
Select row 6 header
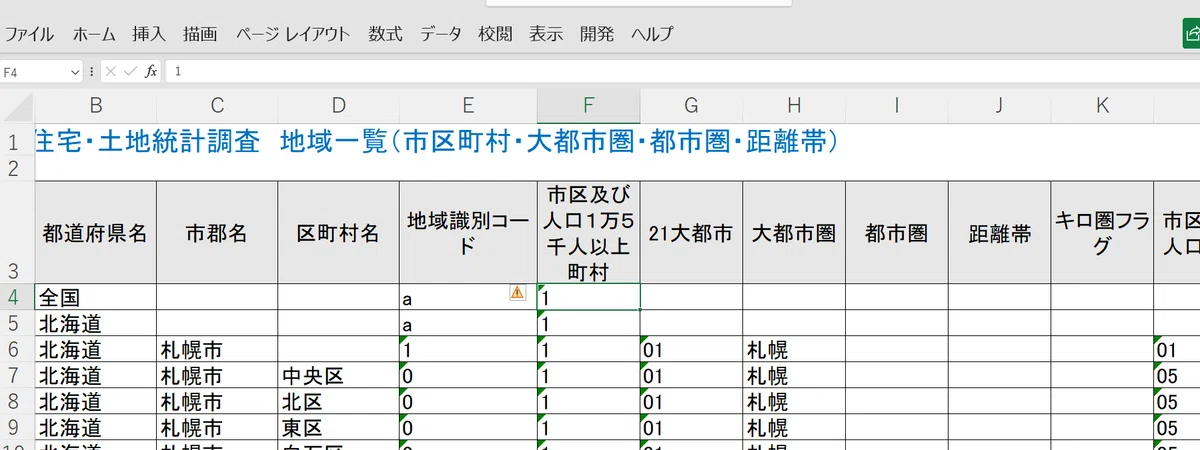16,350
